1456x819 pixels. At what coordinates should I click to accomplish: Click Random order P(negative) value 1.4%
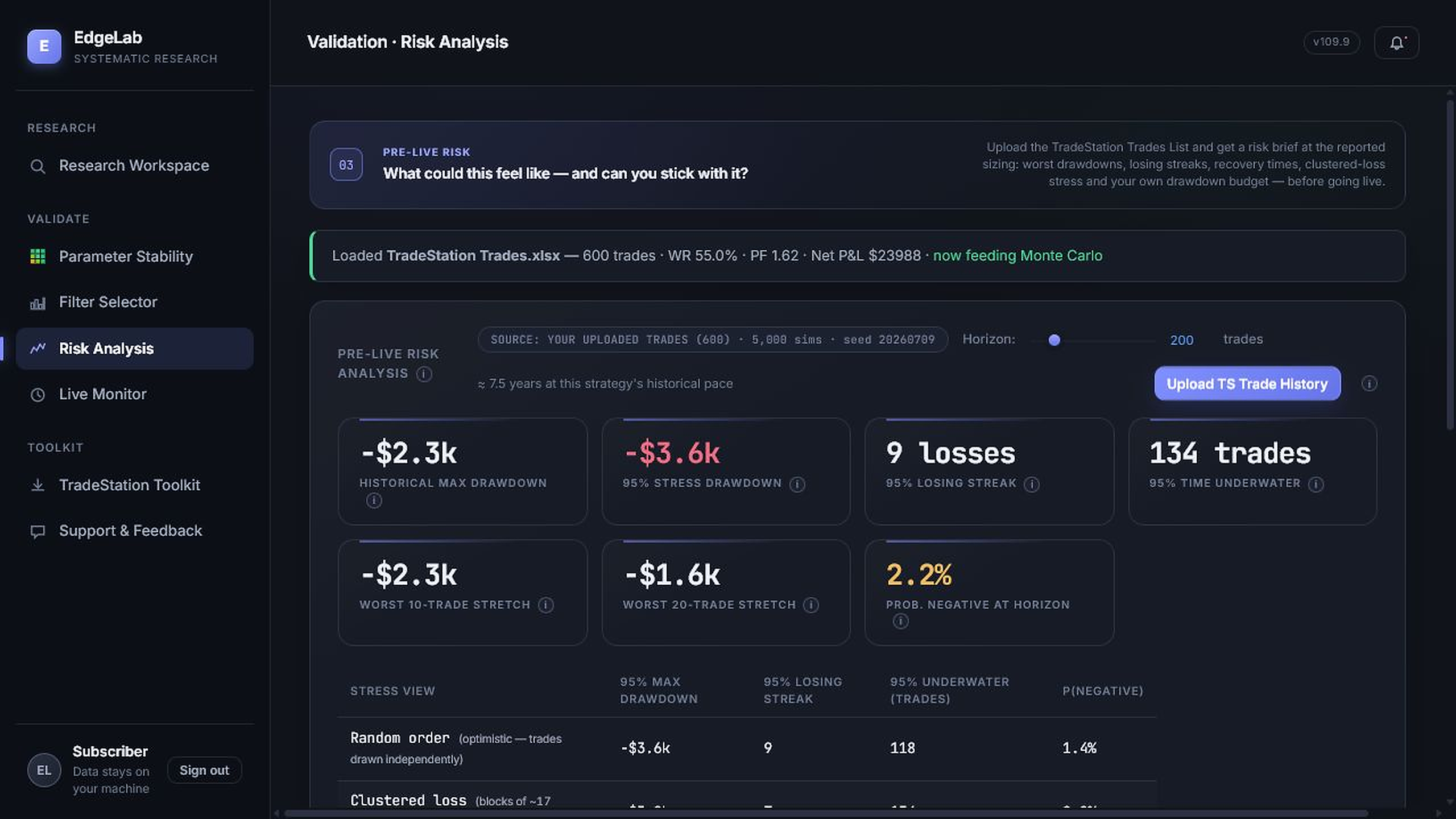1079,748
